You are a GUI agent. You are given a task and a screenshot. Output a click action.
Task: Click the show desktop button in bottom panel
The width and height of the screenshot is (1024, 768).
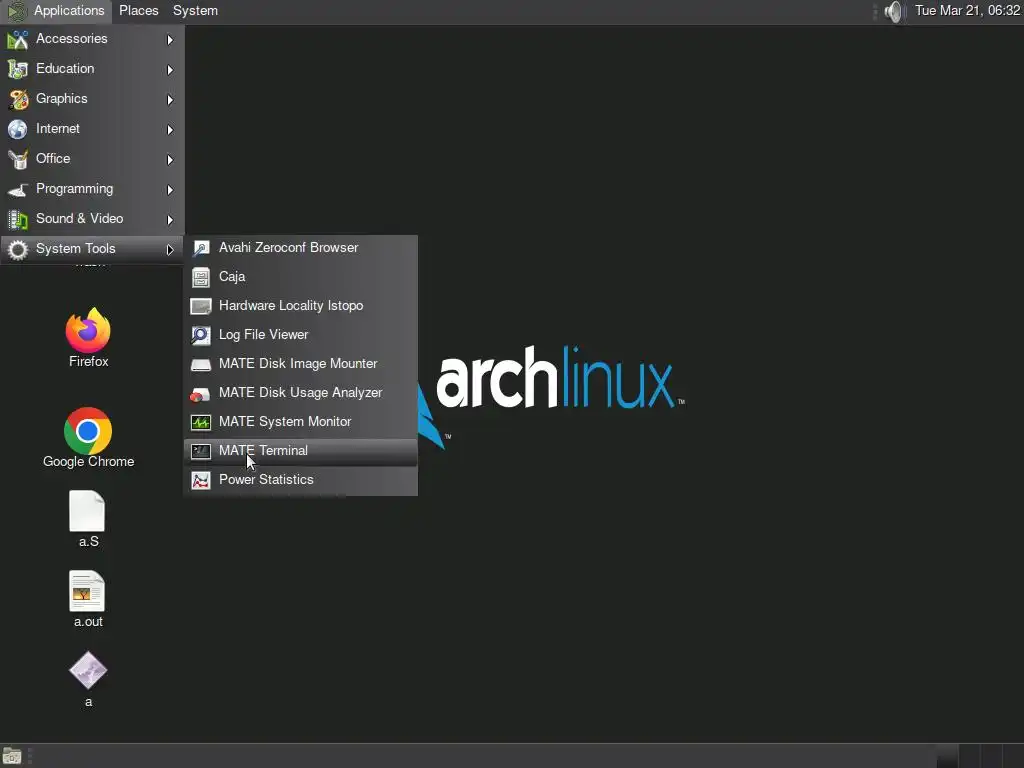click(12, 756)
